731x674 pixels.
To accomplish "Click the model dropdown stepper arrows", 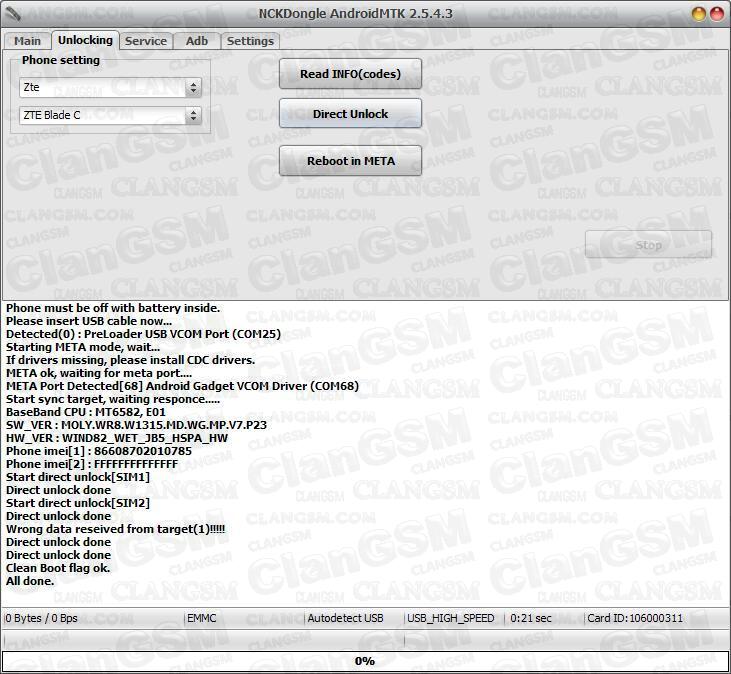I will coord(193,115).
